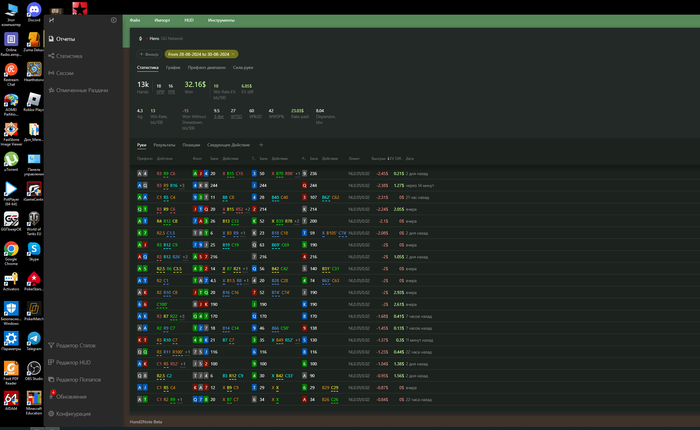This screenshot has width=700, height=430.
Task: Open uTorrent desktop shortcut
Action: [11, 162]
